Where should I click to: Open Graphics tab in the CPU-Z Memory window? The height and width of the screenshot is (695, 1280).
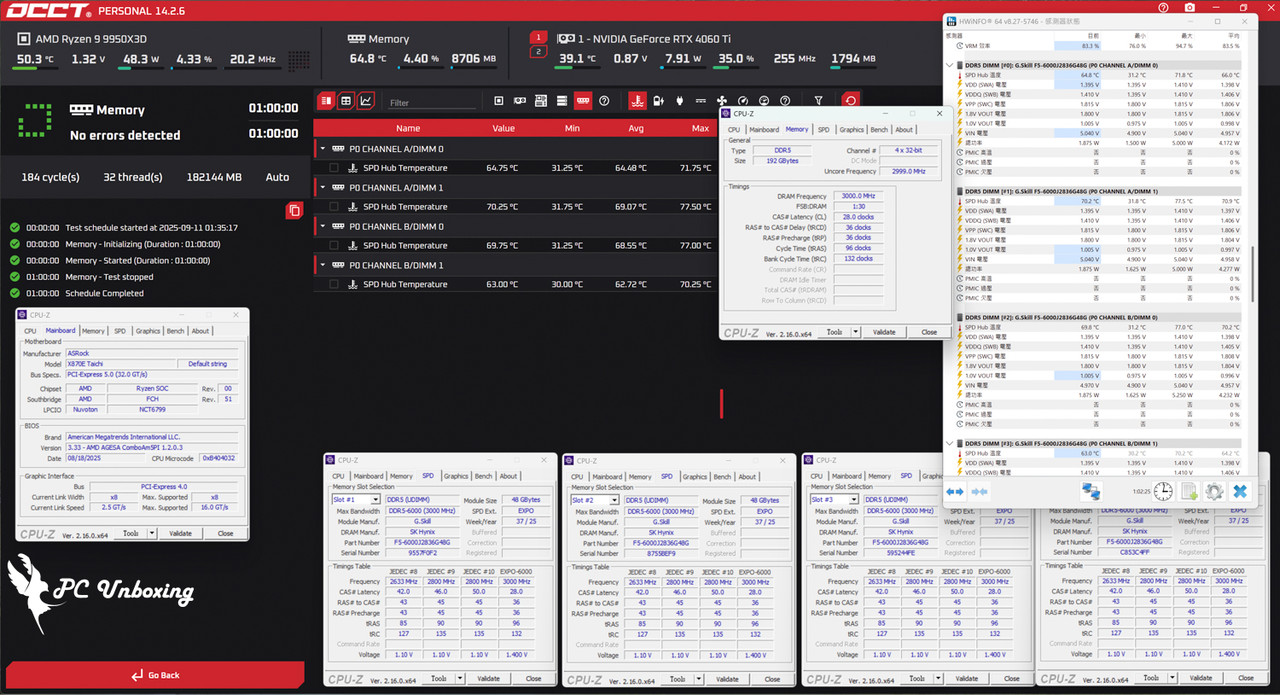(852, 129)
